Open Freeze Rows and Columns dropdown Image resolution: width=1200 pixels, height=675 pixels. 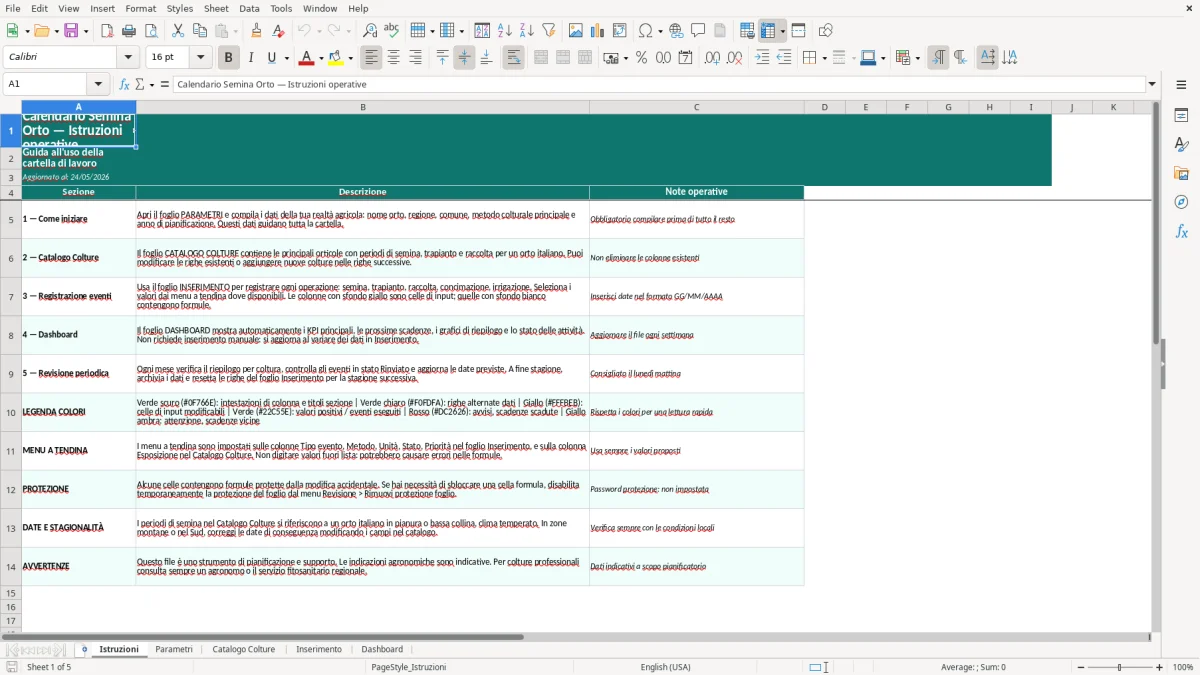[782, 31]
